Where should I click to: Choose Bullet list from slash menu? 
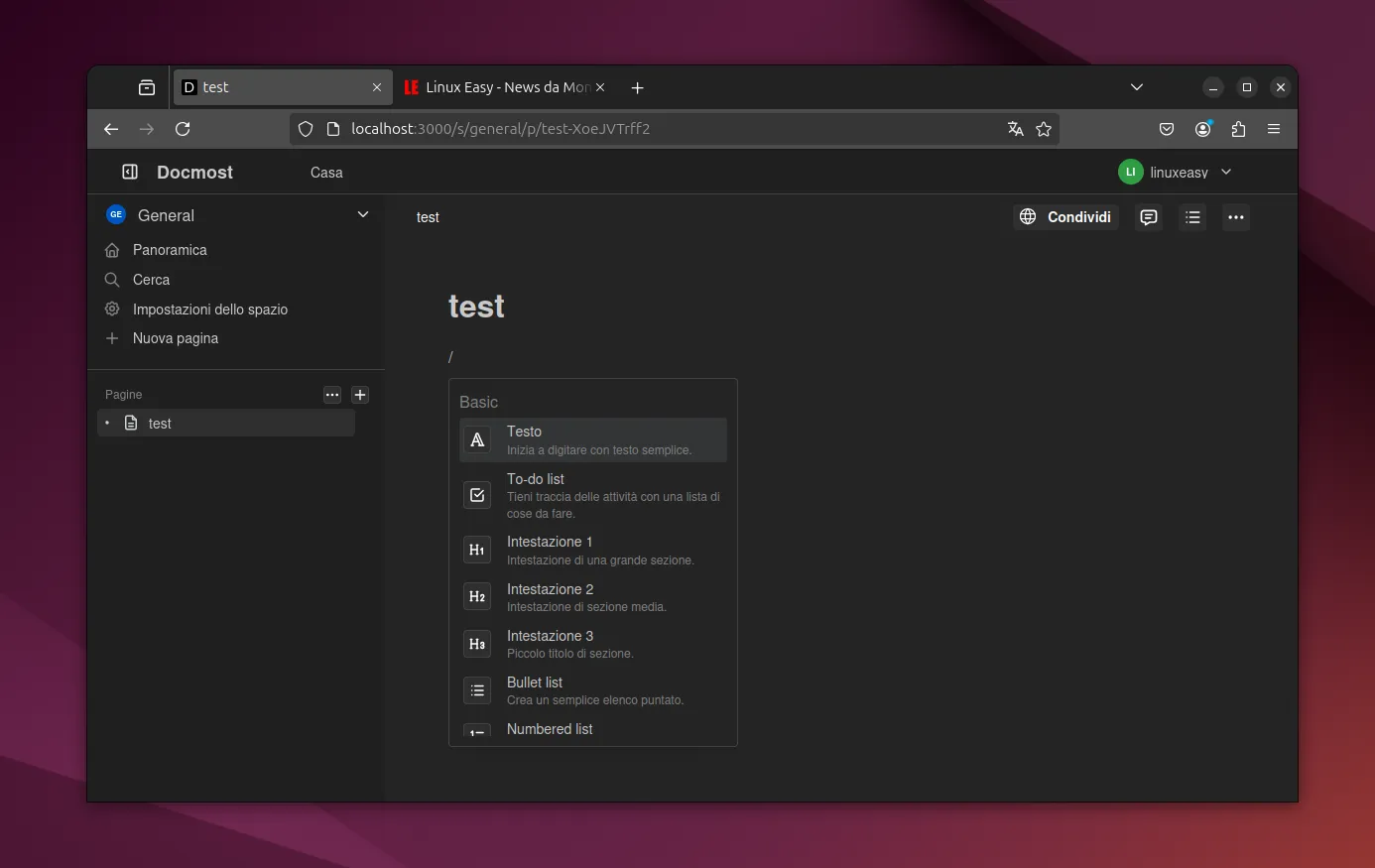592,690
